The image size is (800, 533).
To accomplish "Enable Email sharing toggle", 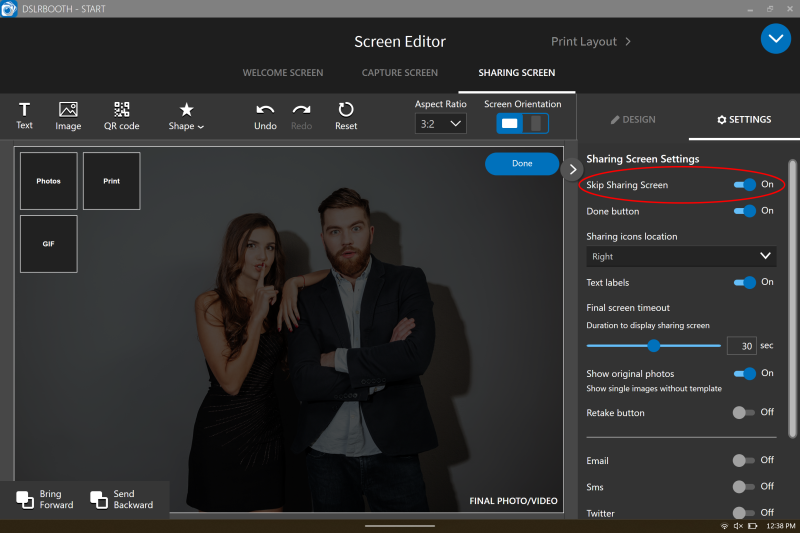I will [x=743, y=461].
